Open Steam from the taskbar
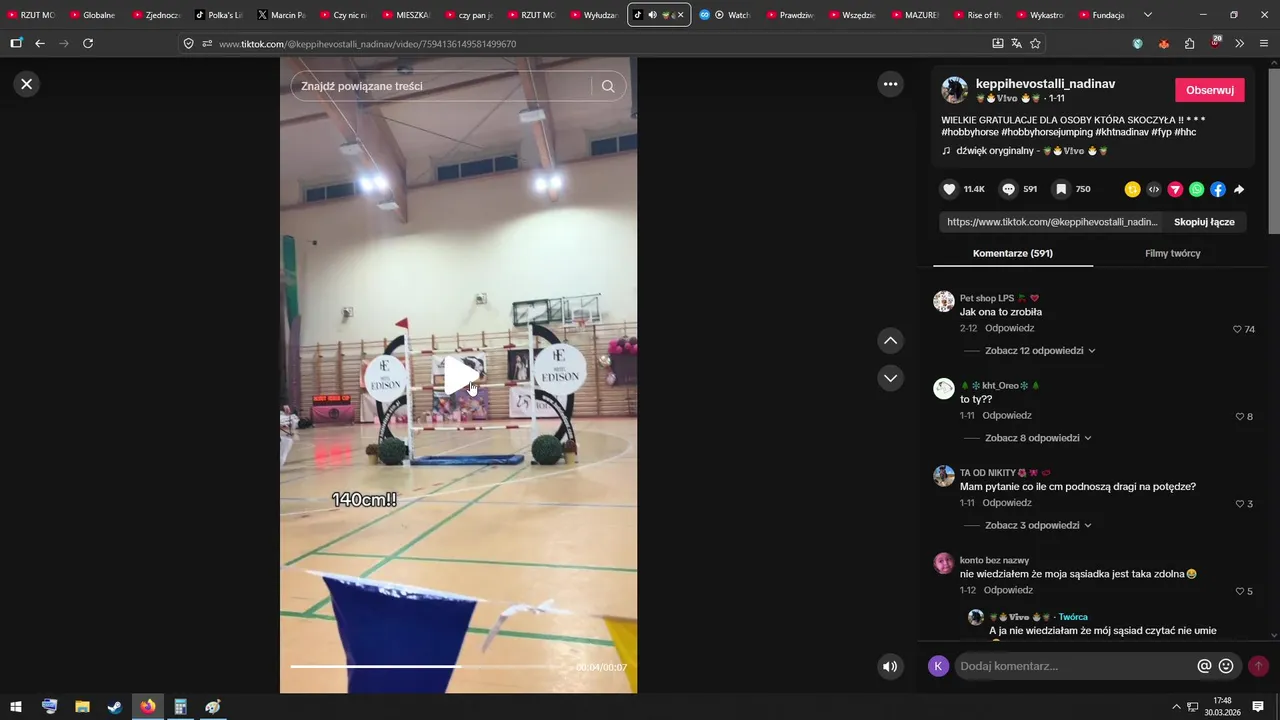The height and width of the screenshot is (720, 1280). pyautogui.click(x=115, y=707)
